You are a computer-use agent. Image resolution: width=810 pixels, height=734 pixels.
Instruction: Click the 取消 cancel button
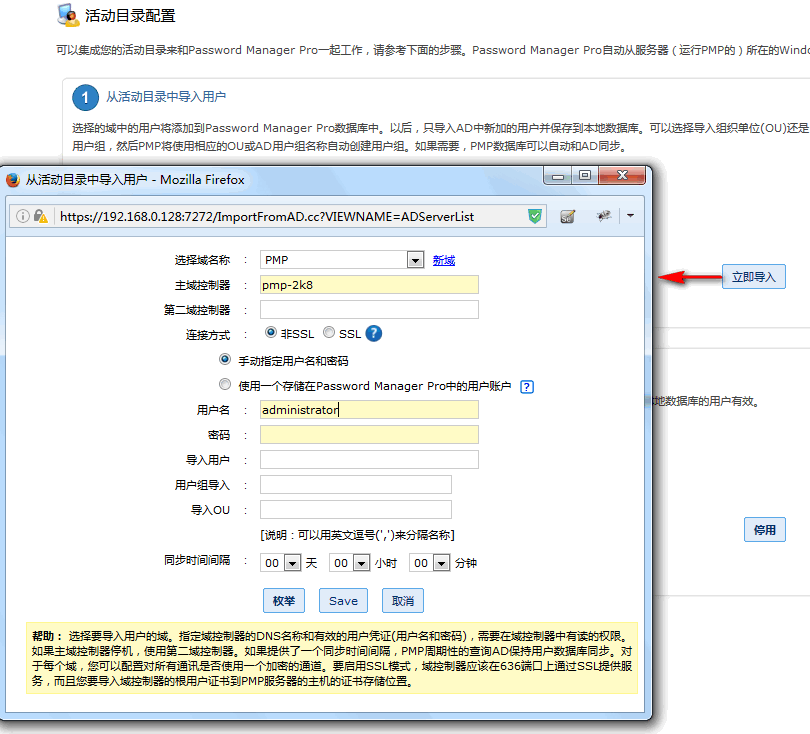(x=402, y=601)
